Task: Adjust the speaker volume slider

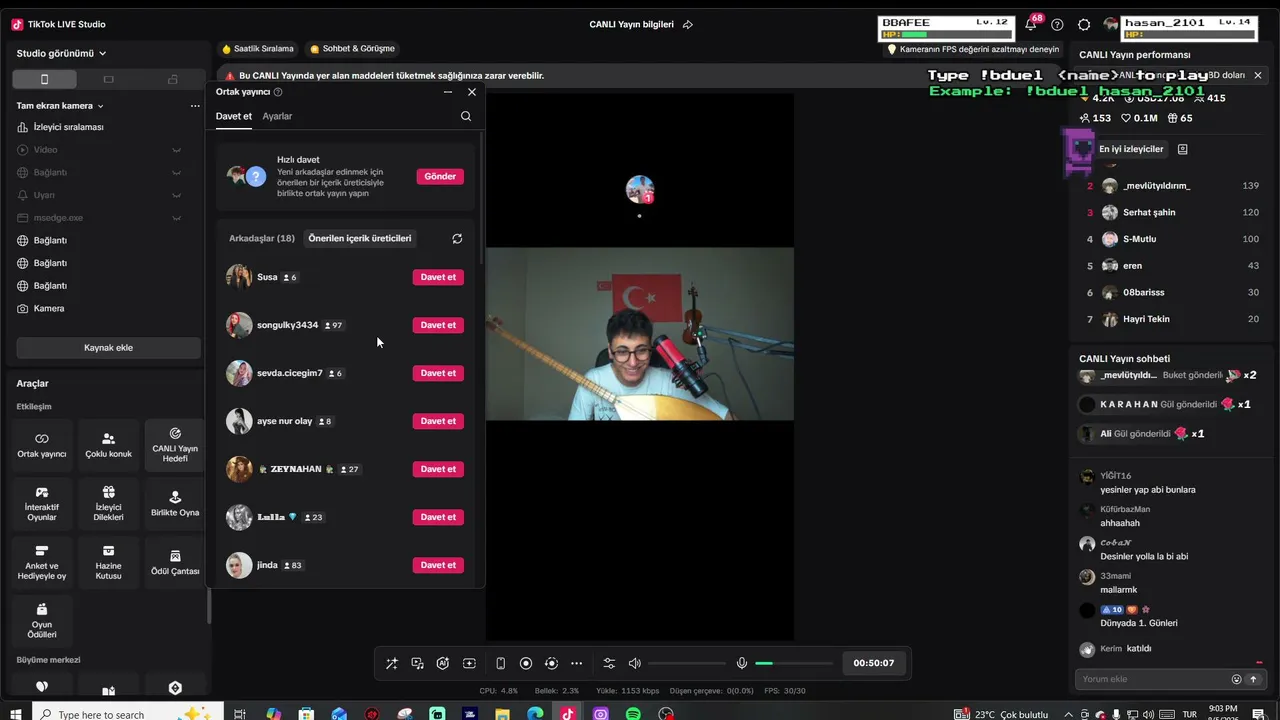Action: pos(687,663)
